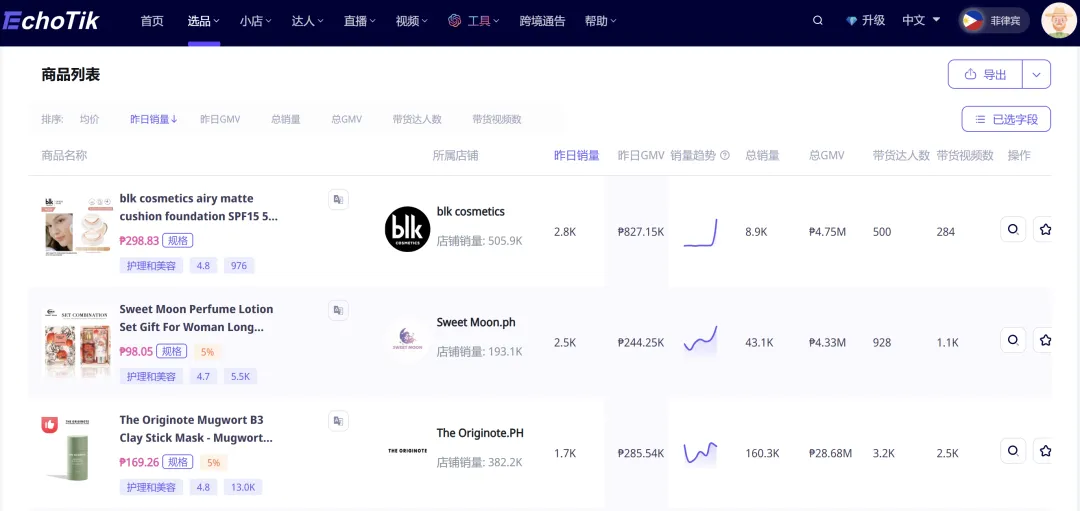The height and width of the screenshot is (511, 1080).
Task: Expand the 小店 menu
Action: [256, 21]
